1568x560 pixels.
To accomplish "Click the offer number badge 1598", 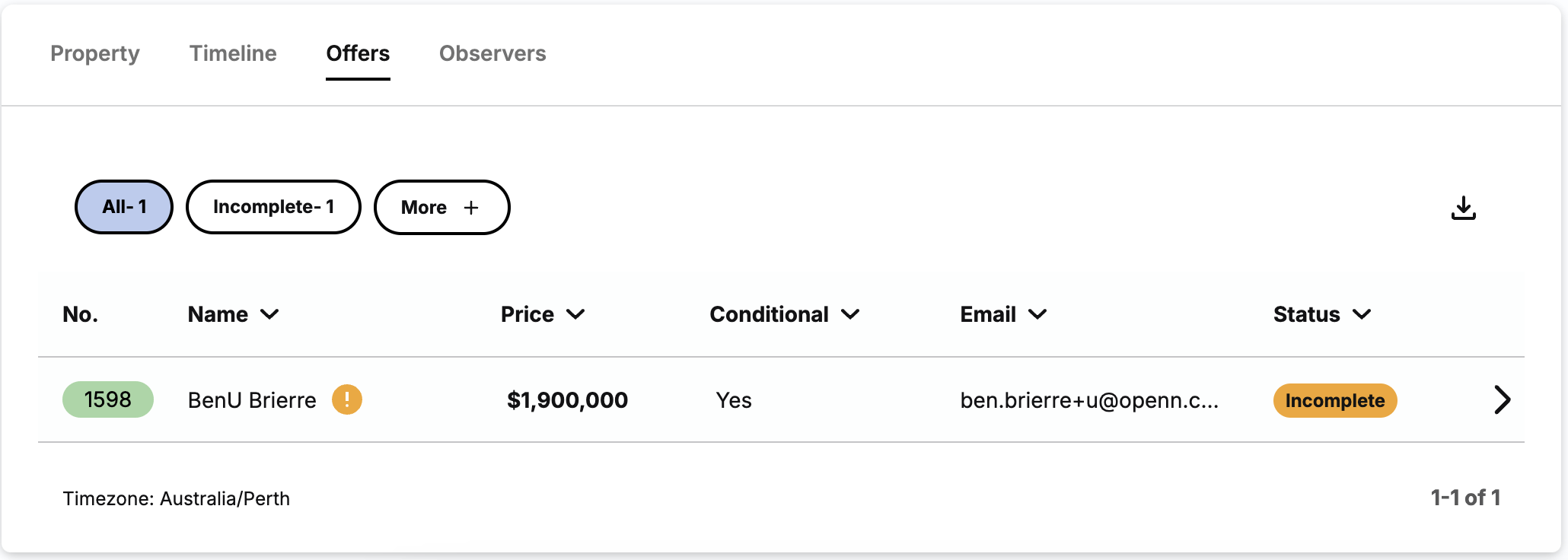I will pyautogui.click(x=107, y=399).
